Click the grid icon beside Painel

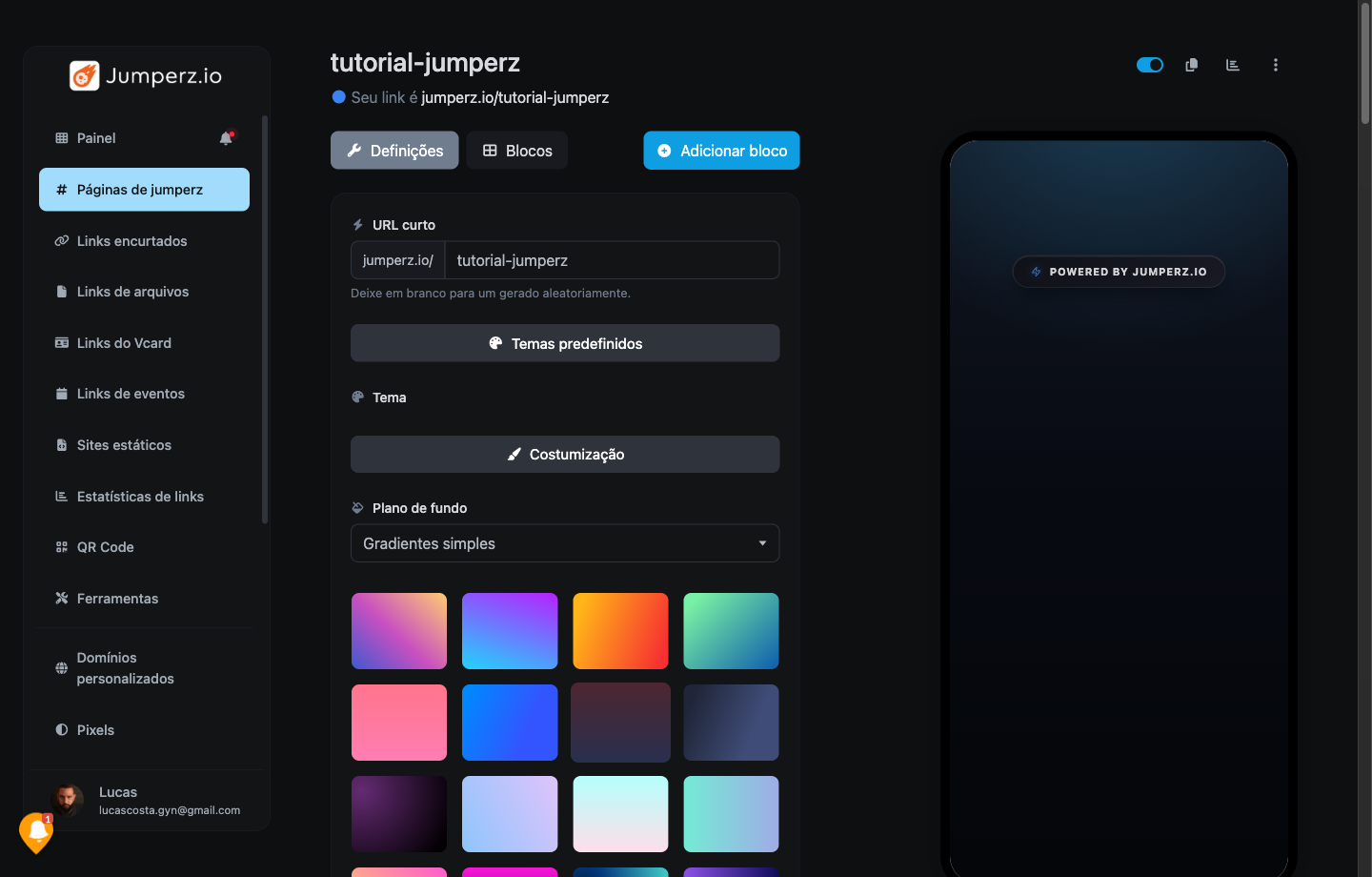pyautogui.click(x=62, y=138)
